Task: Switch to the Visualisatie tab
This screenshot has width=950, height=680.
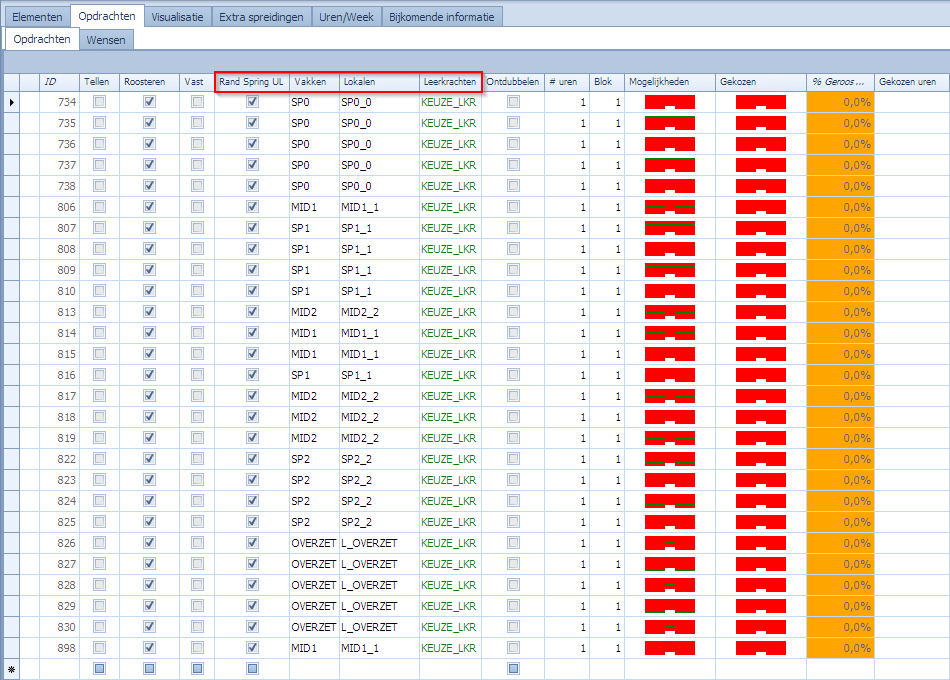Action: tap(178, 17)
